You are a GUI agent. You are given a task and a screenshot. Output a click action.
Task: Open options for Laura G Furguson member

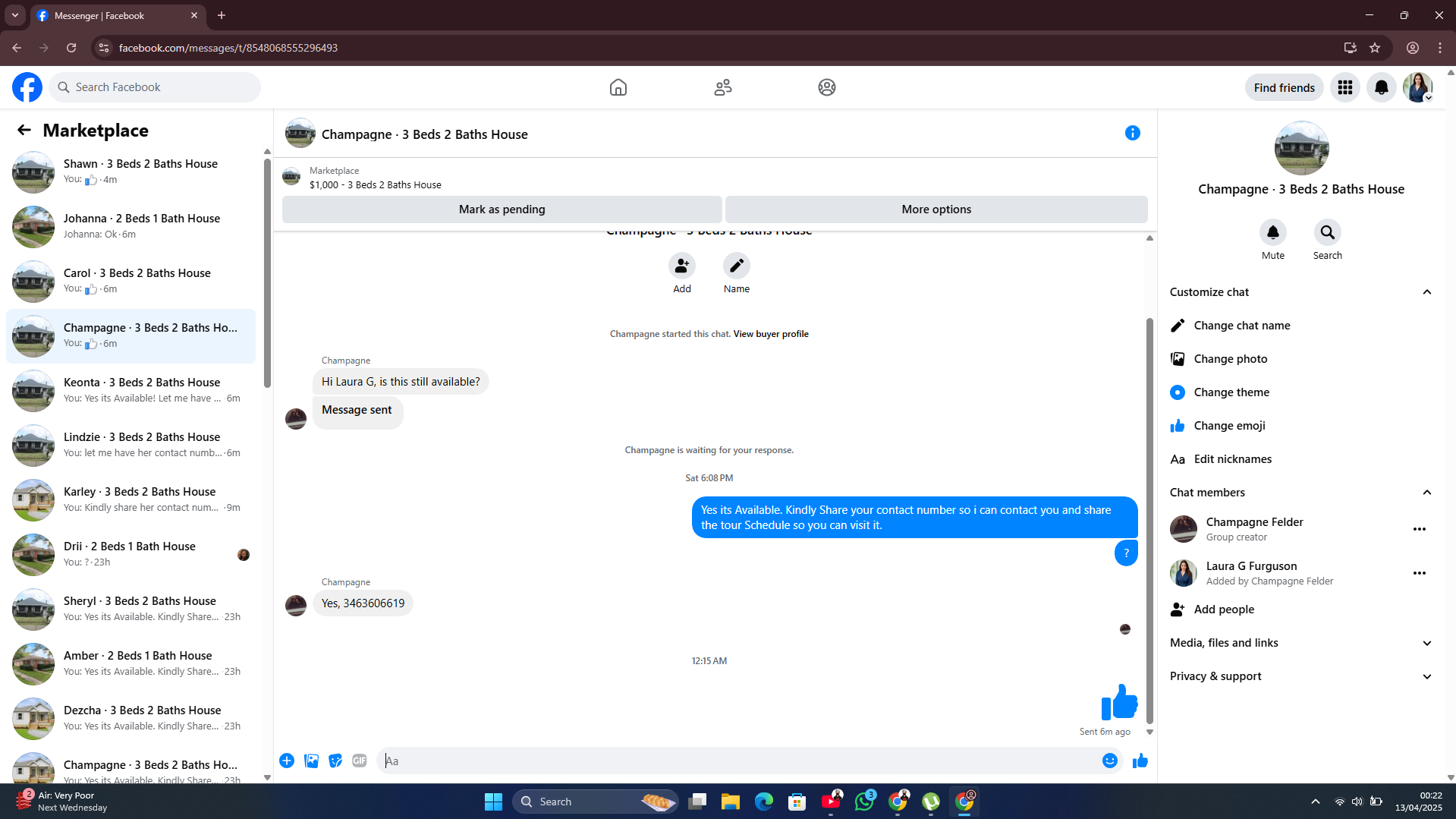1420,573
